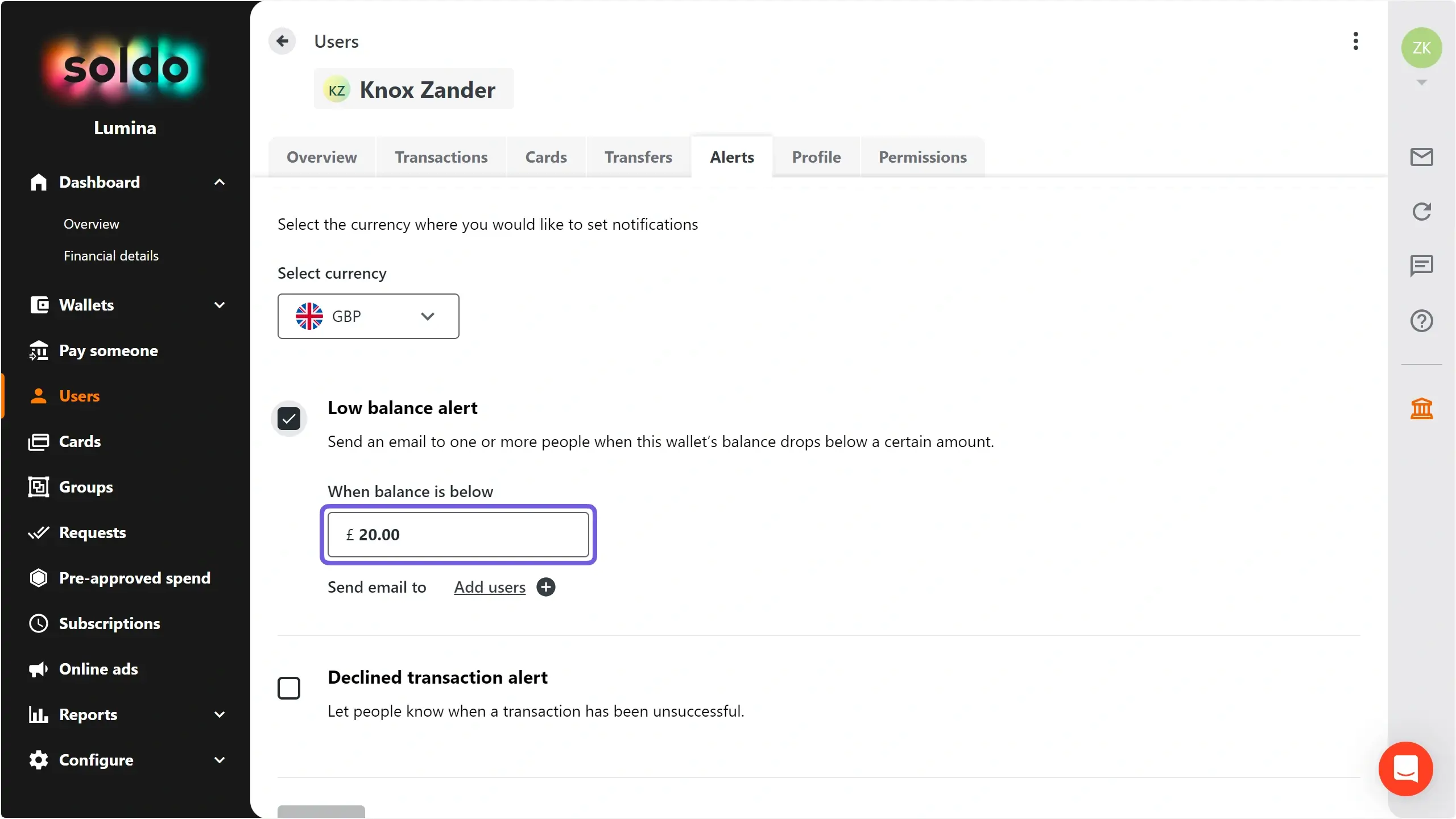Open the red live chat bubble
Image resolution: width=1456 pixels, height=819 pixels.
pyautogui.click(x=1405, y=769)
